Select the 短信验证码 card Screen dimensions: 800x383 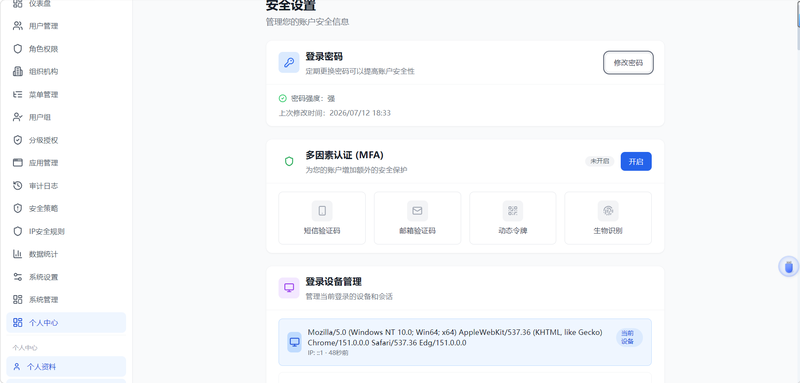tap(322, 218)
